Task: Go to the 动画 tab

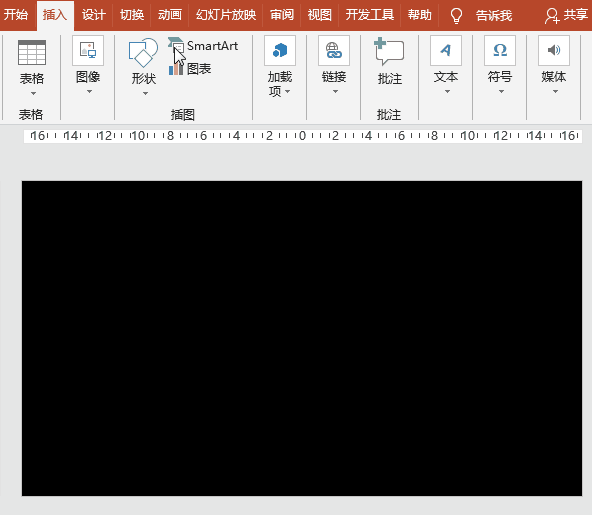Action: point(170,15)
